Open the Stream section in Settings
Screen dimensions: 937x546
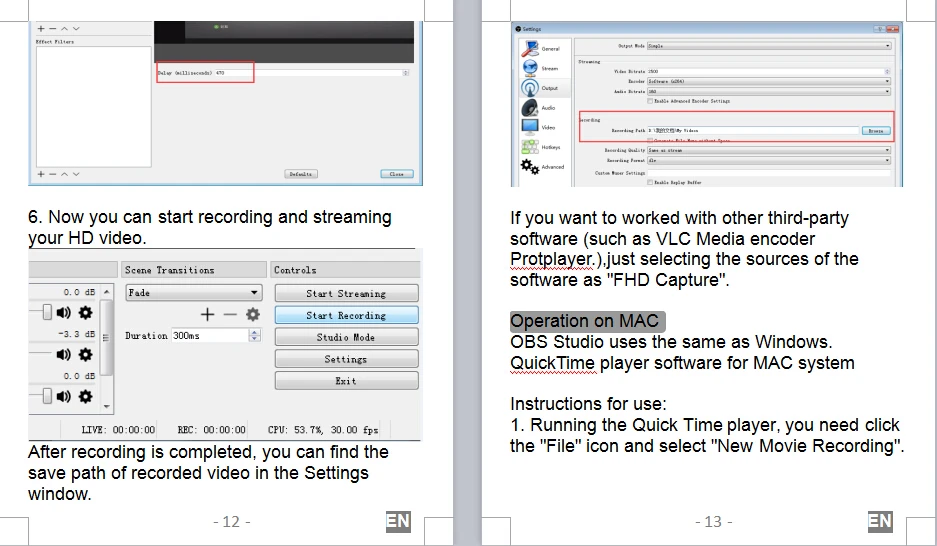[541, 68]
